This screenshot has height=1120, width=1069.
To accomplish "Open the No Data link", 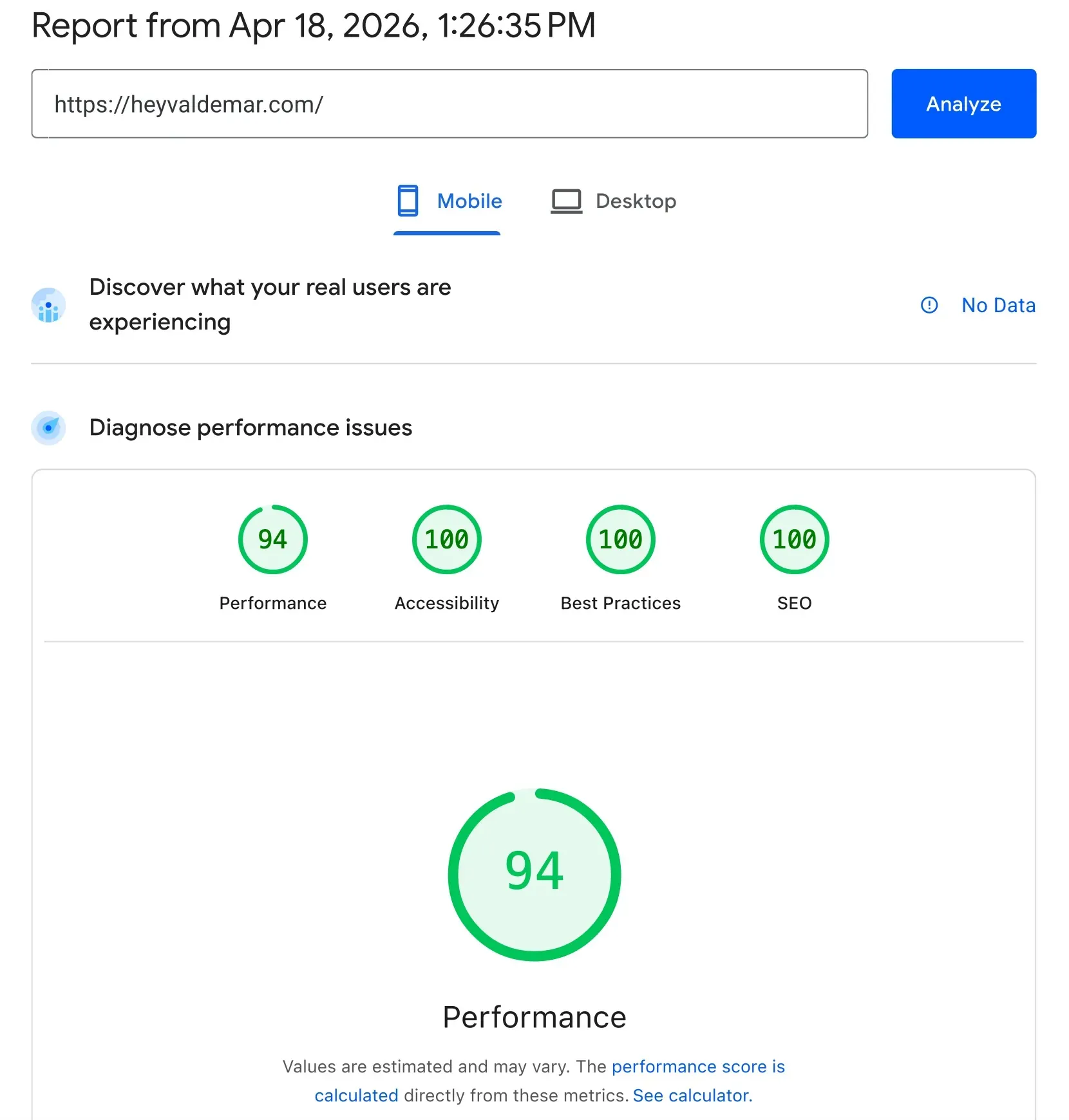I will (x=998, y=305).
